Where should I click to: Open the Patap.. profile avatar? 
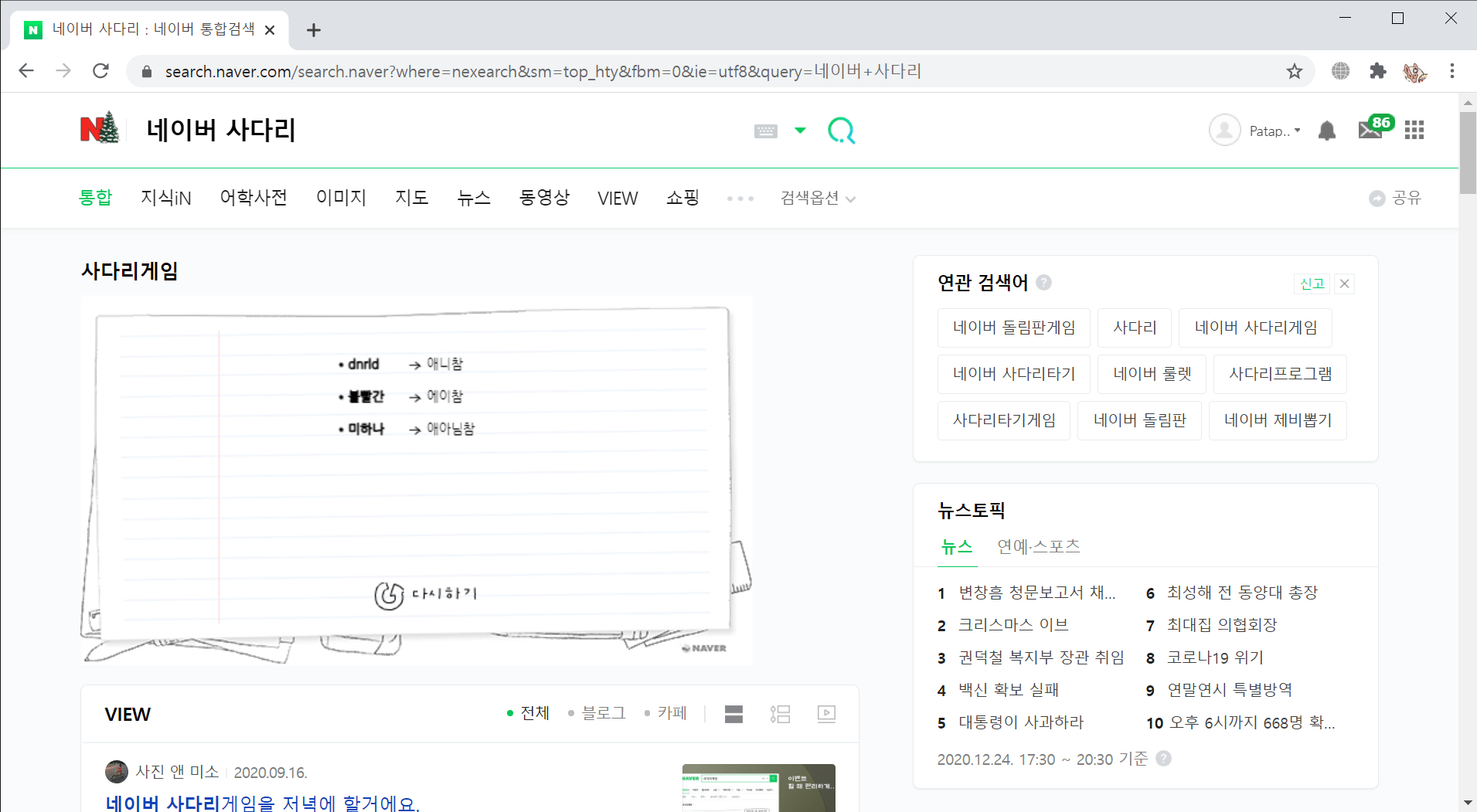click(1224, 131)
